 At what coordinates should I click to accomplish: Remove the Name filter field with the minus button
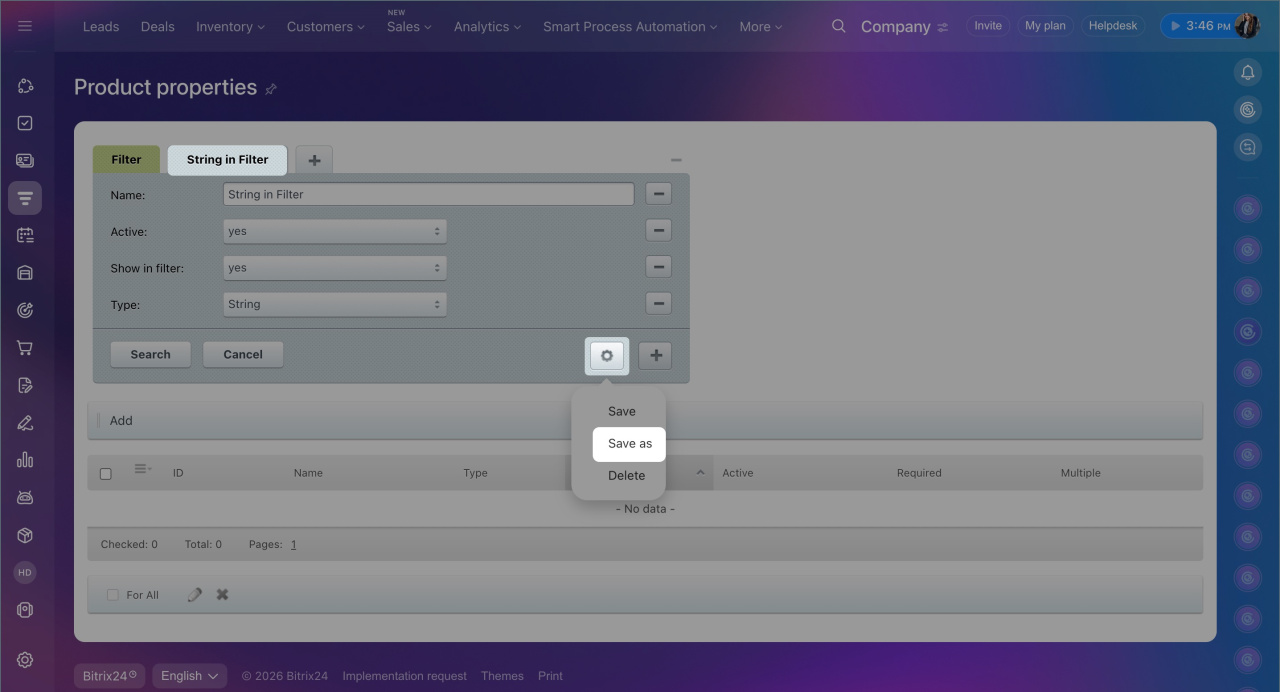657,194
